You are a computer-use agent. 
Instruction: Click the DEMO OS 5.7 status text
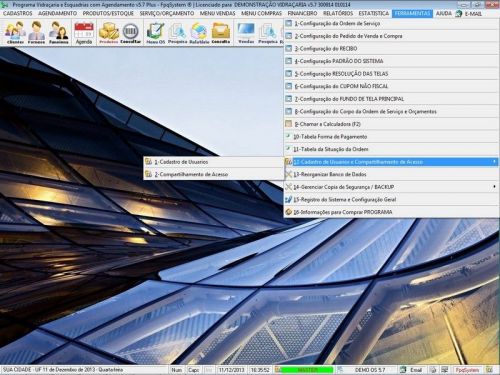370,370
